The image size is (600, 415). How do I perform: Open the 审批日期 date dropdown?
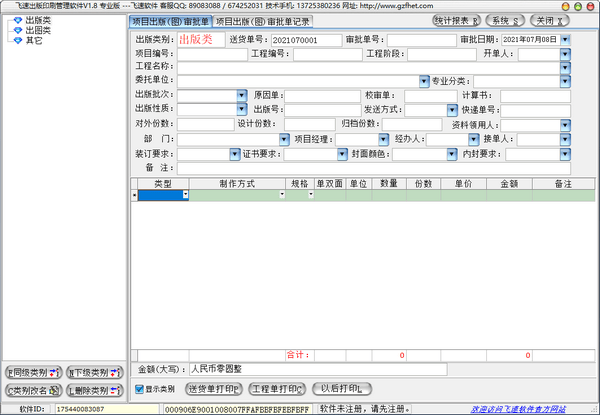565,40
